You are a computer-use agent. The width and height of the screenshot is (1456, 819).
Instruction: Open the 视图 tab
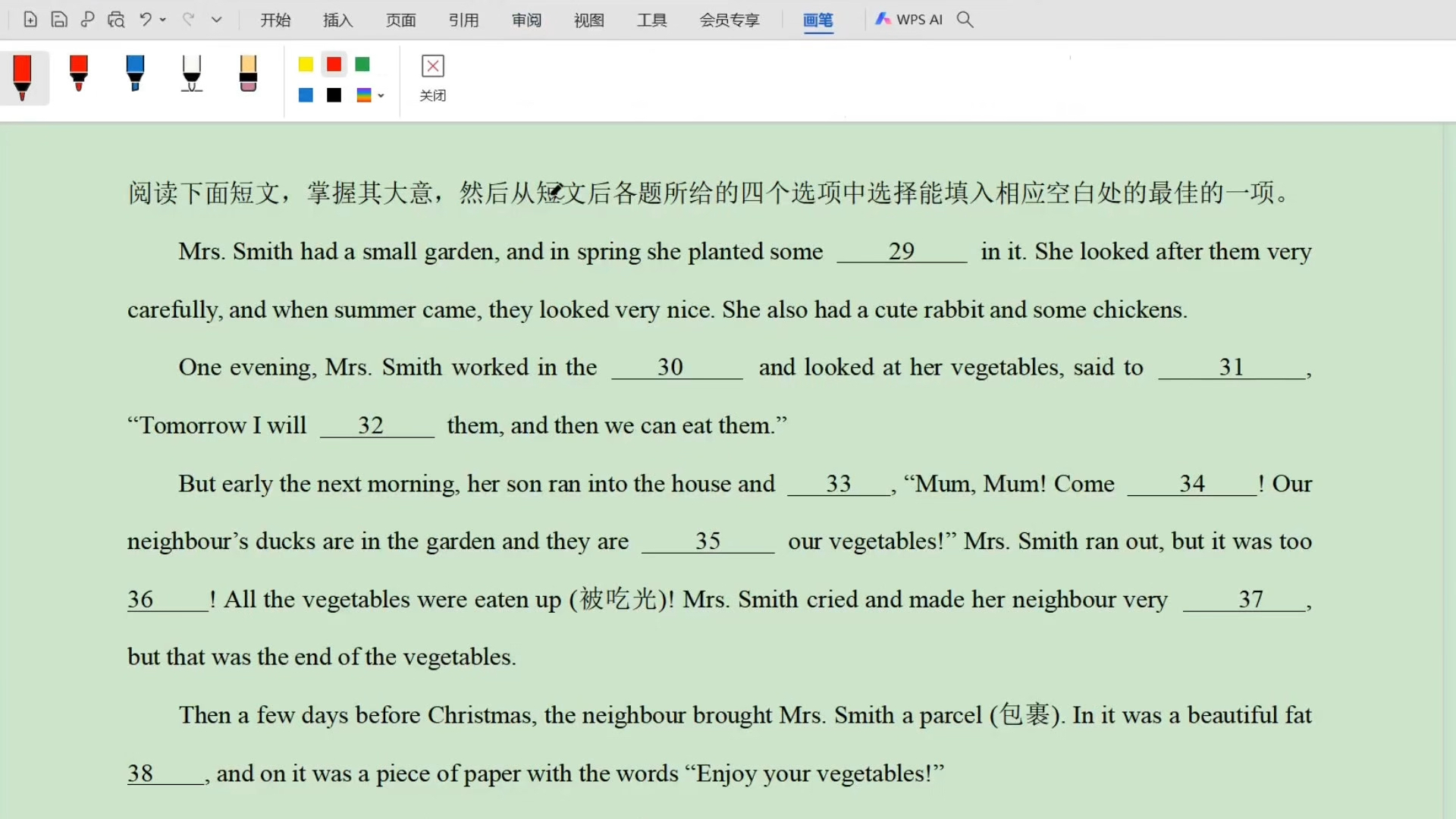click(x=589, y=20)
